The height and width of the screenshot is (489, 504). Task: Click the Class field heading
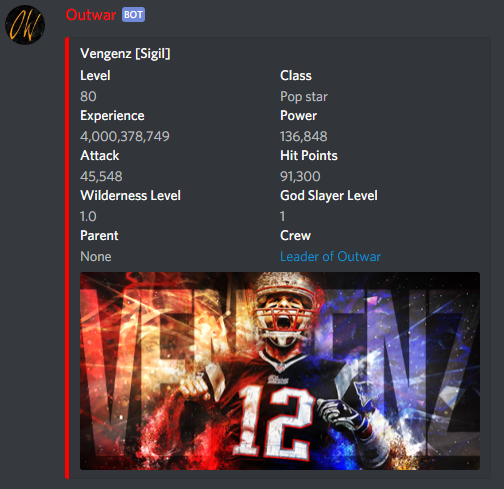point(296,75)
